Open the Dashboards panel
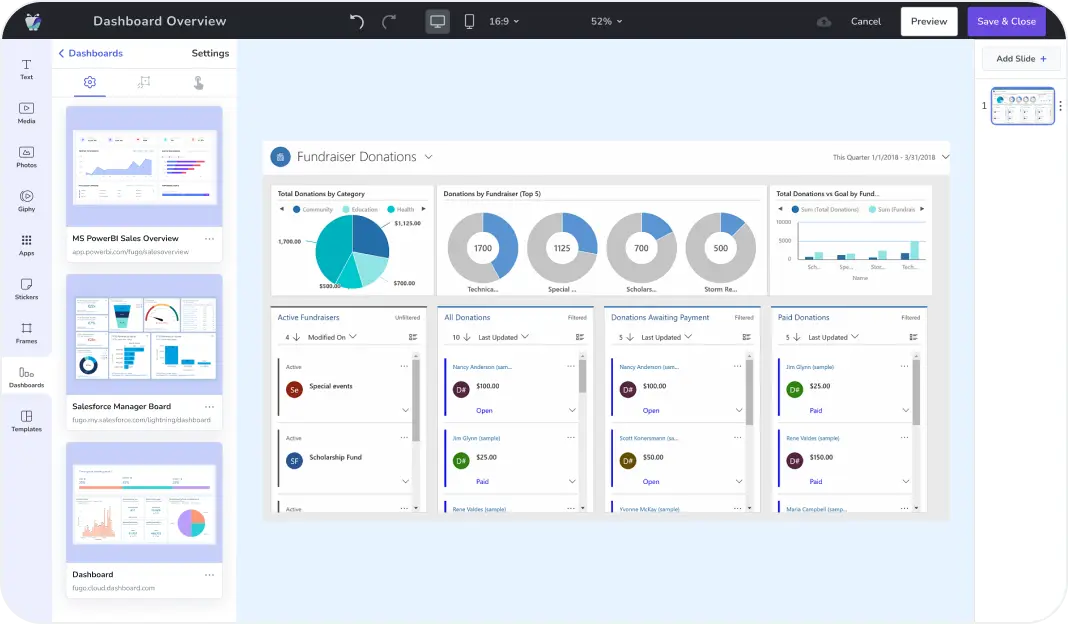 (27, 377)
